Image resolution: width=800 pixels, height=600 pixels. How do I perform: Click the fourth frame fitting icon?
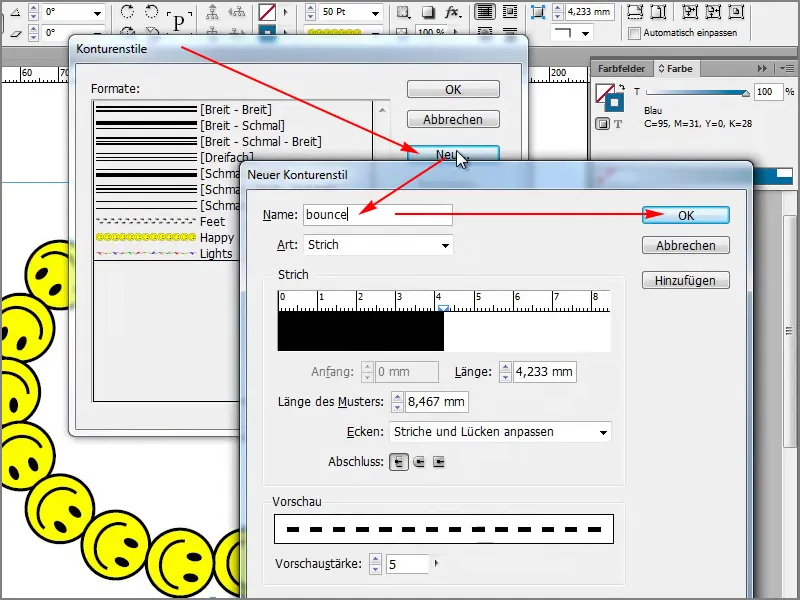click(x=712, y=11)
